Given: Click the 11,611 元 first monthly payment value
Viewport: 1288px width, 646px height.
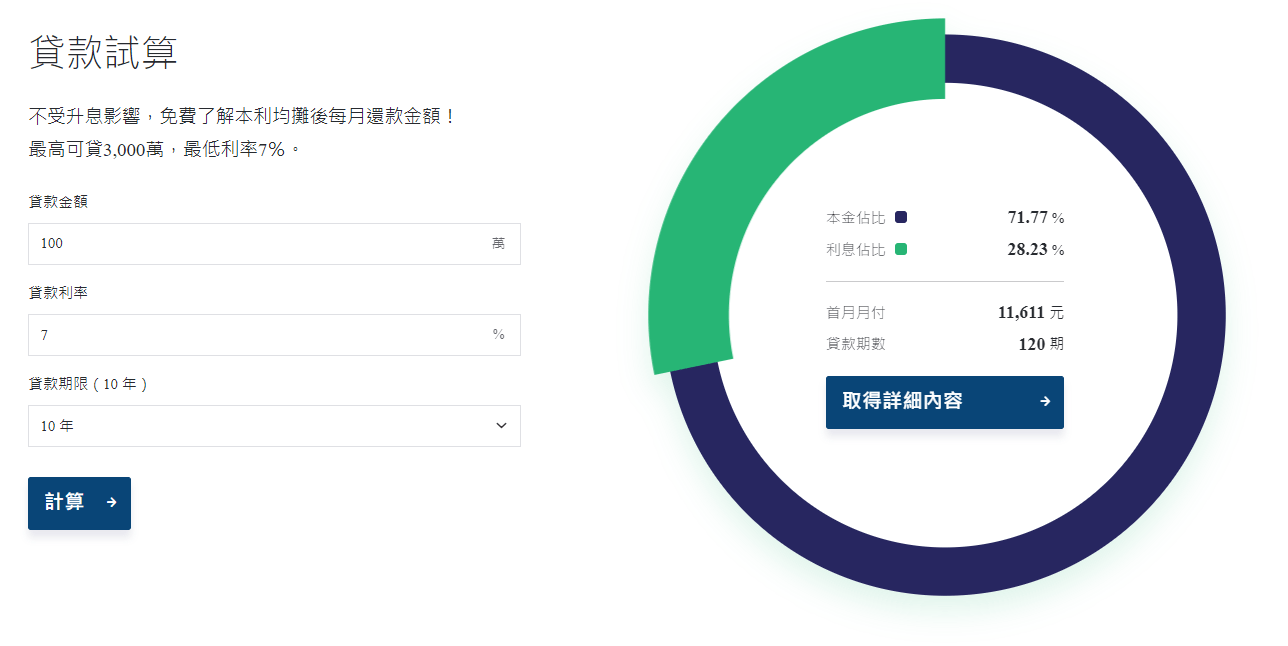Looking at the screenshot, I should click(1031, 313).
